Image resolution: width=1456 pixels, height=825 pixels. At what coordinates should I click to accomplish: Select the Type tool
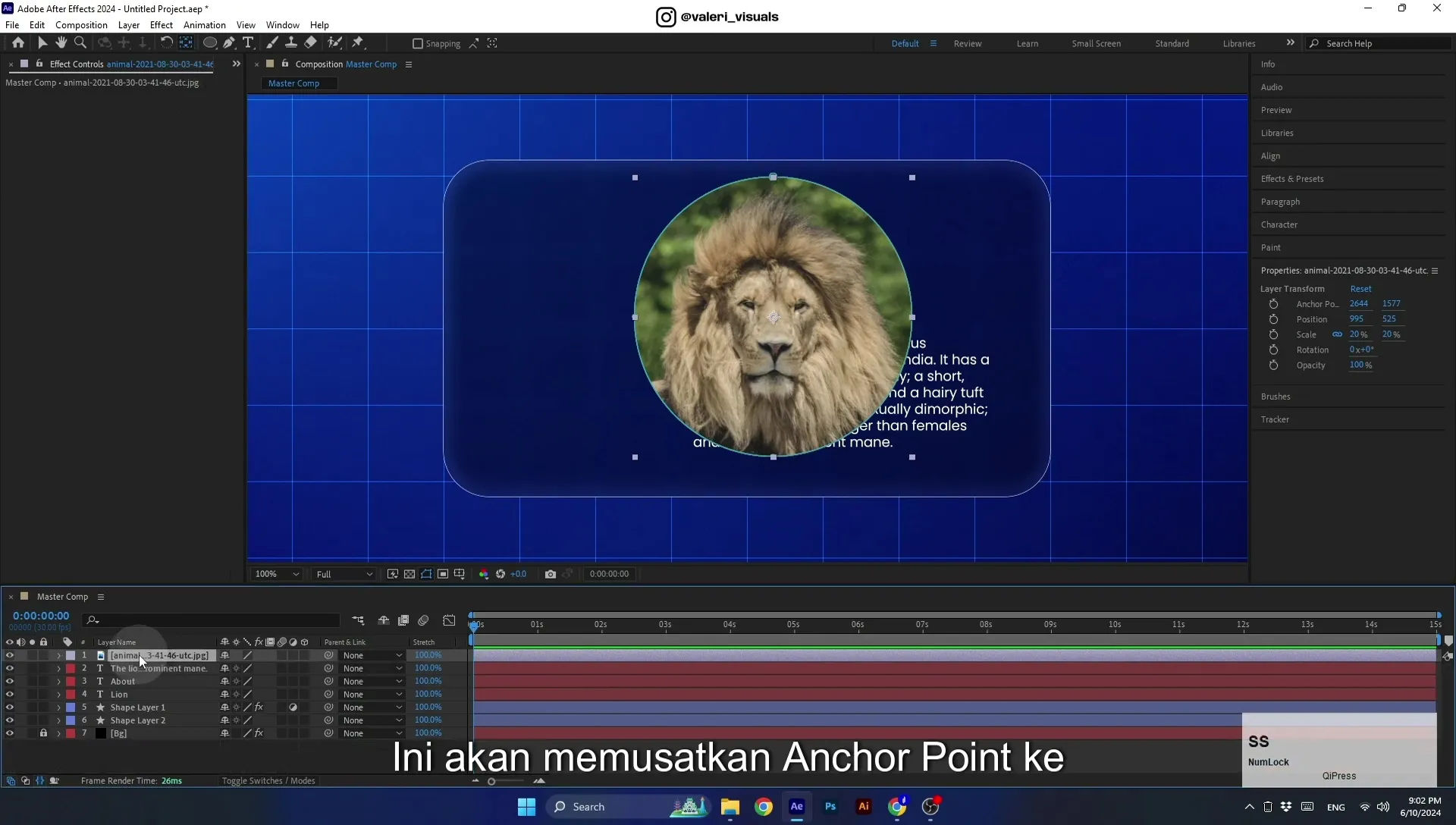(x=248, y=43)
